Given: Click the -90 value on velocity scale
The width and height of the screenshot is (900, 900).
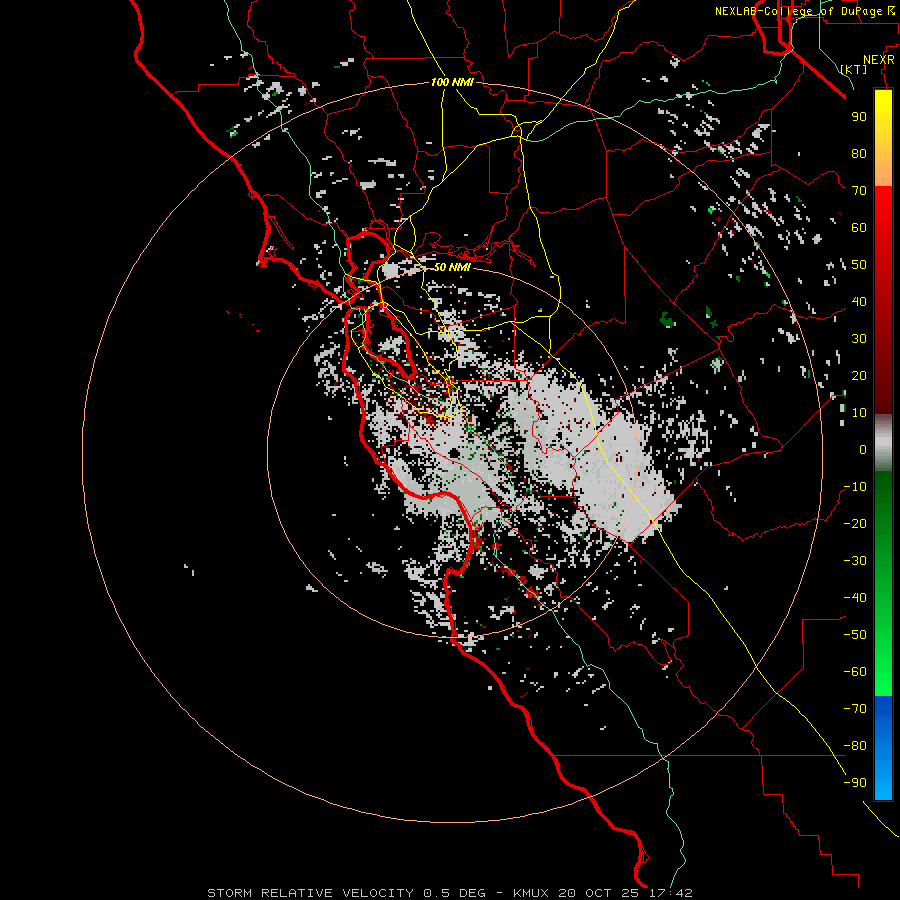Looking at the screenshot, I should pyautogui.click(x=855, y=783).
